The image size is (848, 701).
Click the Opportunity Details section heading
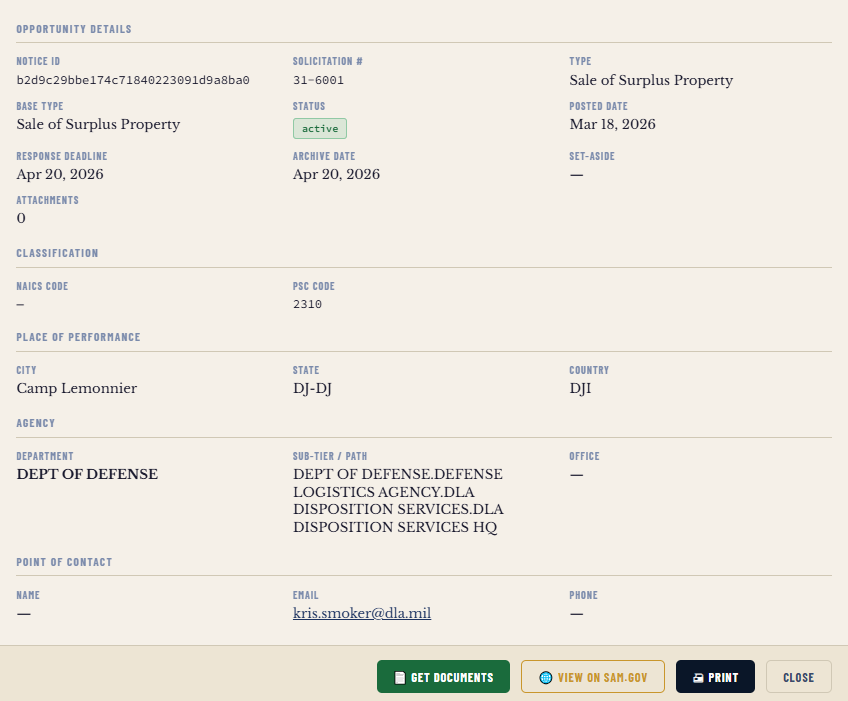[x=74, y=29]
